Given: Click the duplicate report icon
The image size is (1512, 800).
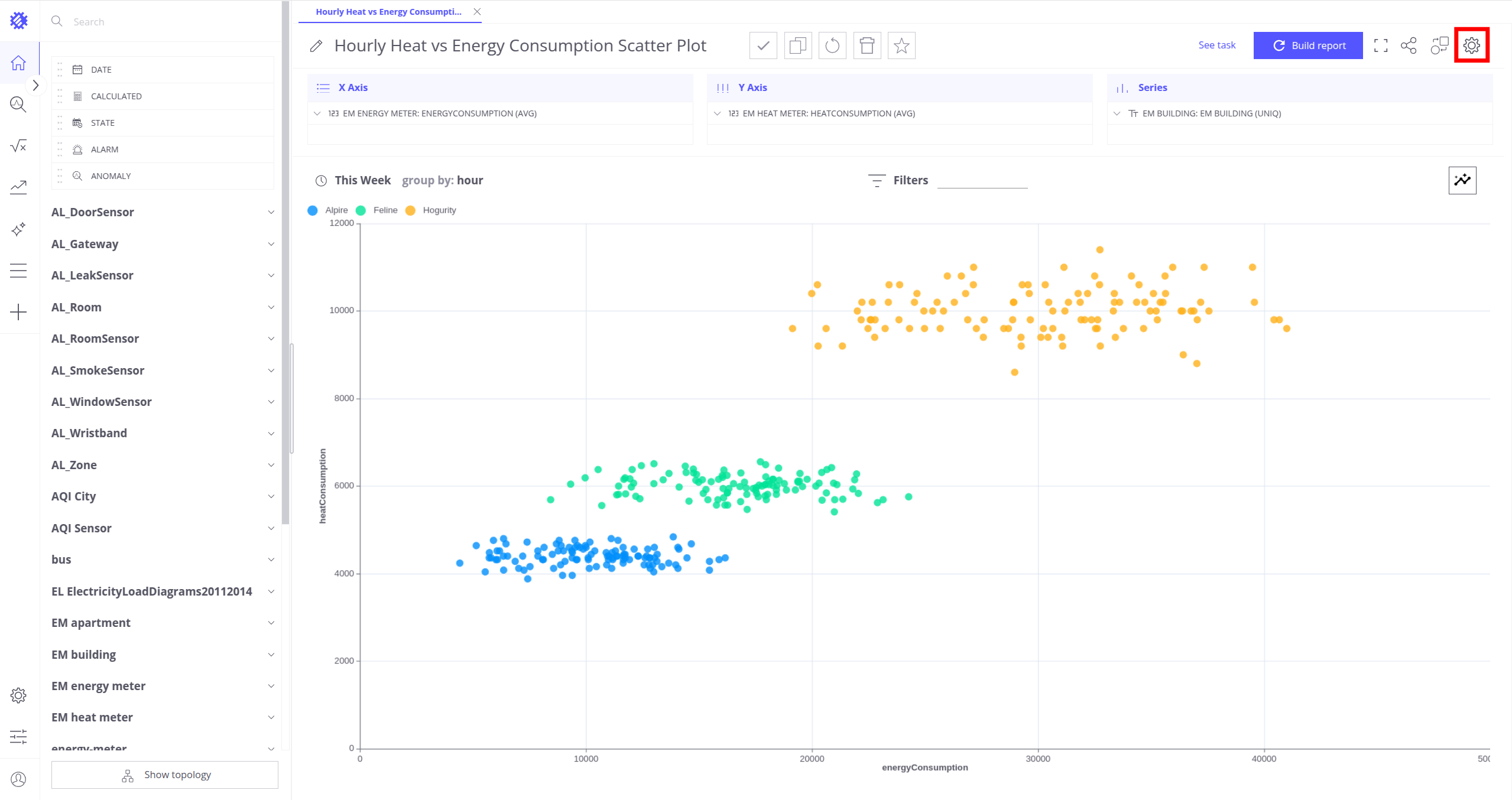Looking at the screenshot, I should (x=797, y=45).
